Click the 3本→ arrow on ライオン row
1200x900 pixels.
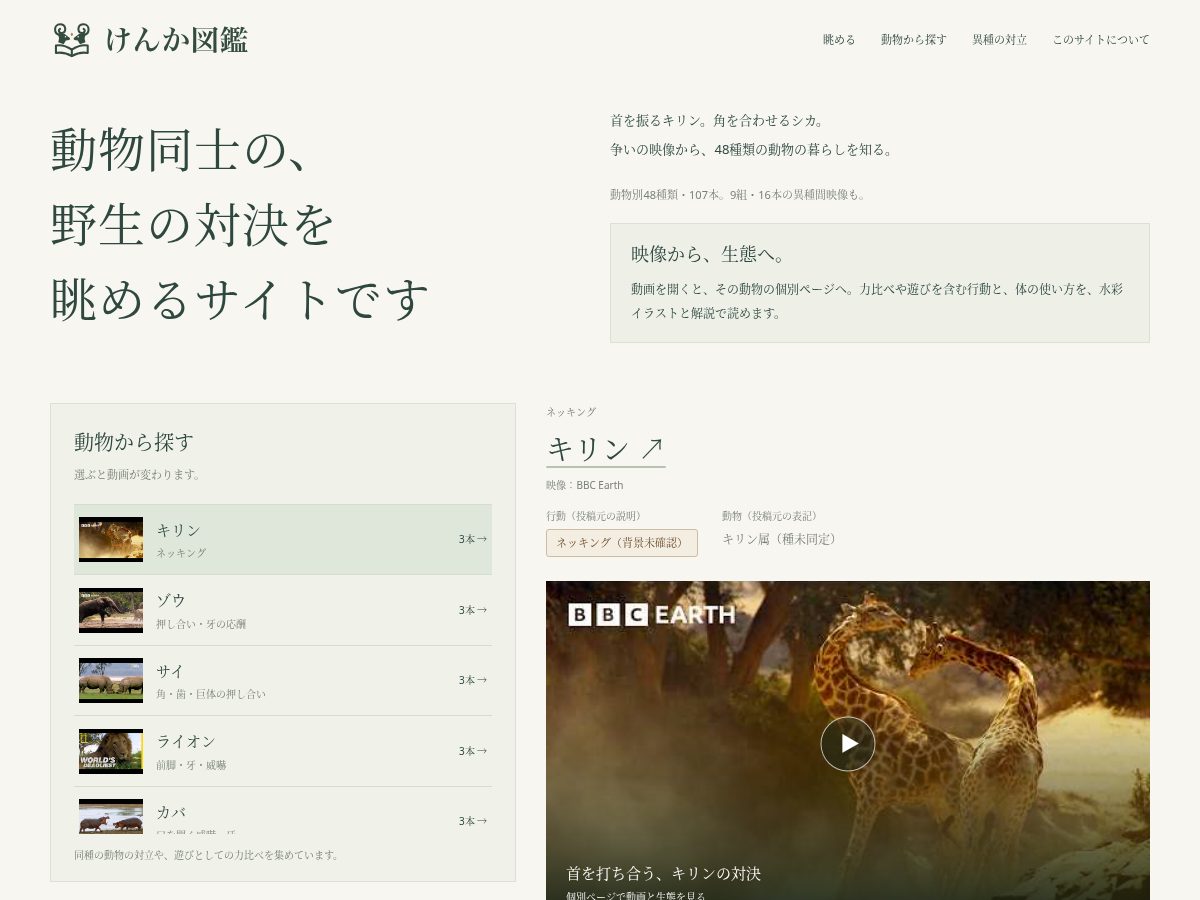pos(473,751)
